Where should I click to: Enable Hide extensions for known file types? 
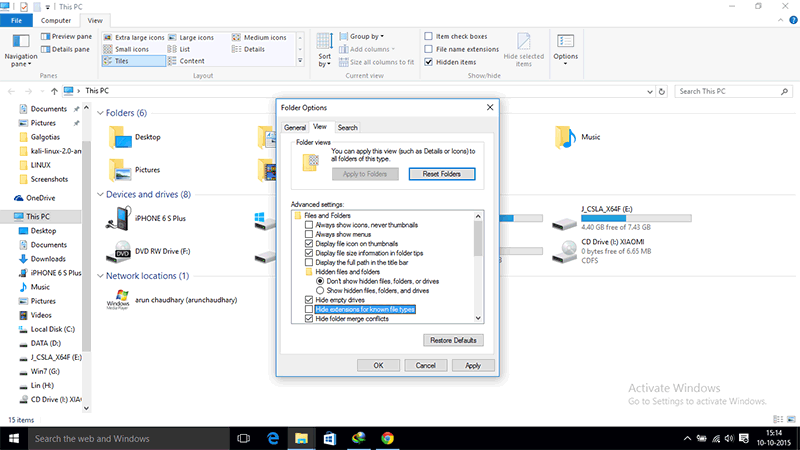coord(309,309)
